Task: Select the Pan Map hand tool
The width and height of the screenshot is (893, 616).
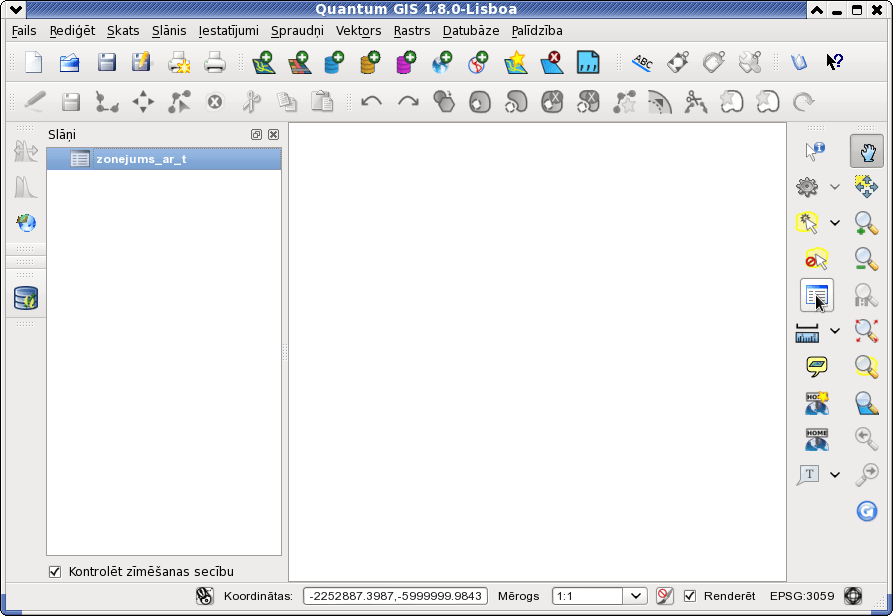Action: 867,151
